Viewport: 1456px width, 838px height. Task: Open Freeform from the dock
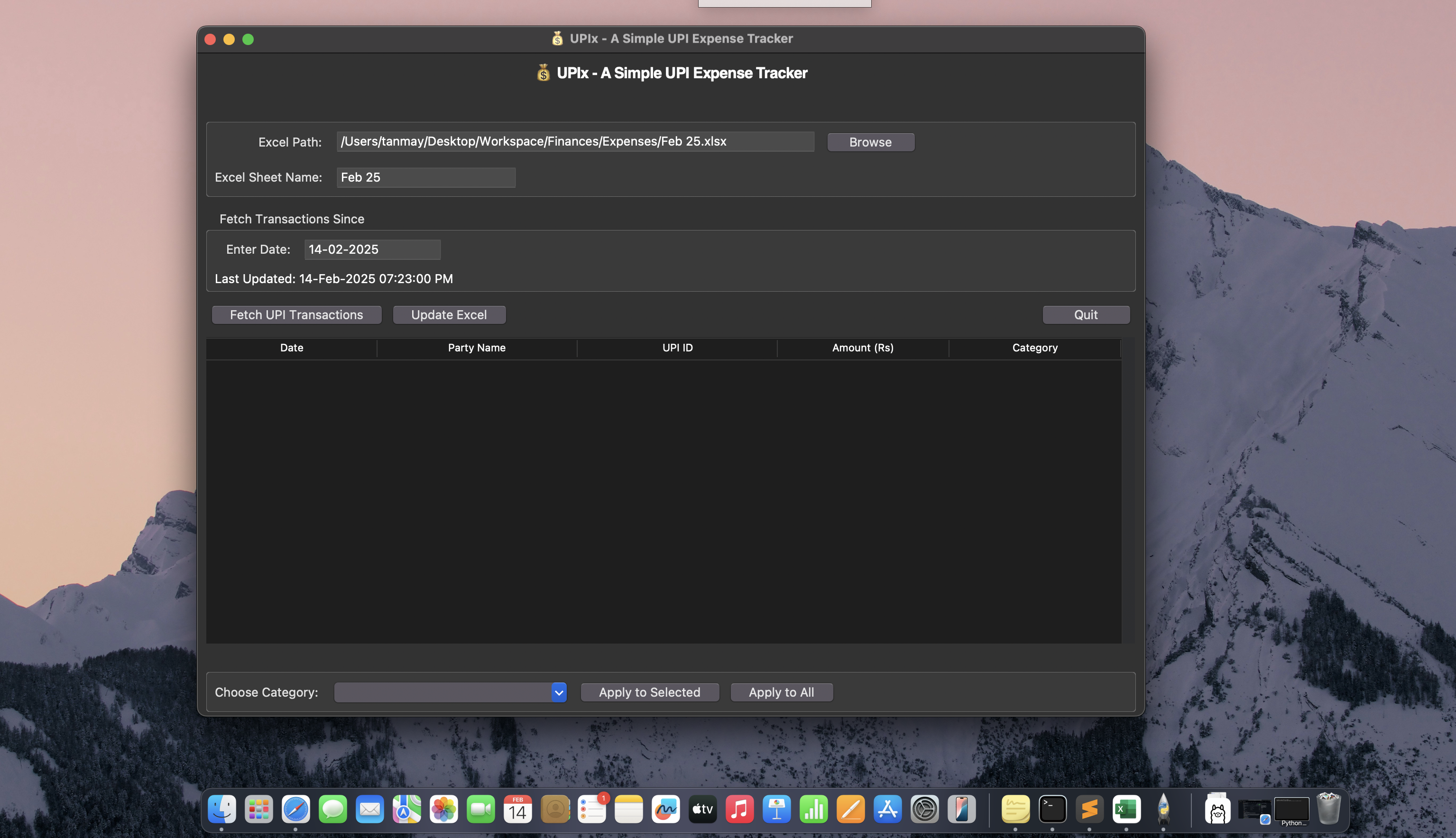[666, 810]
